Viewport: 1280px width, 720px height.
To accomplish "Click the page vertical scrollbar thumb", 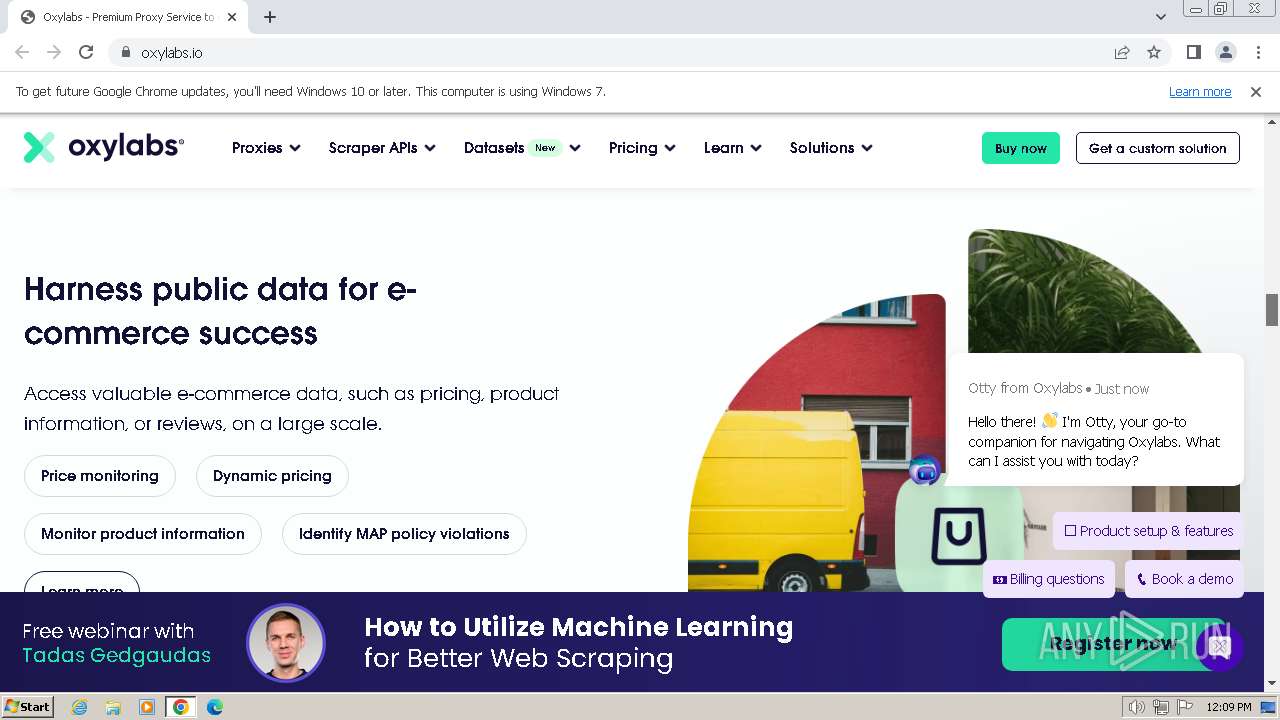I will (1272, 310).
